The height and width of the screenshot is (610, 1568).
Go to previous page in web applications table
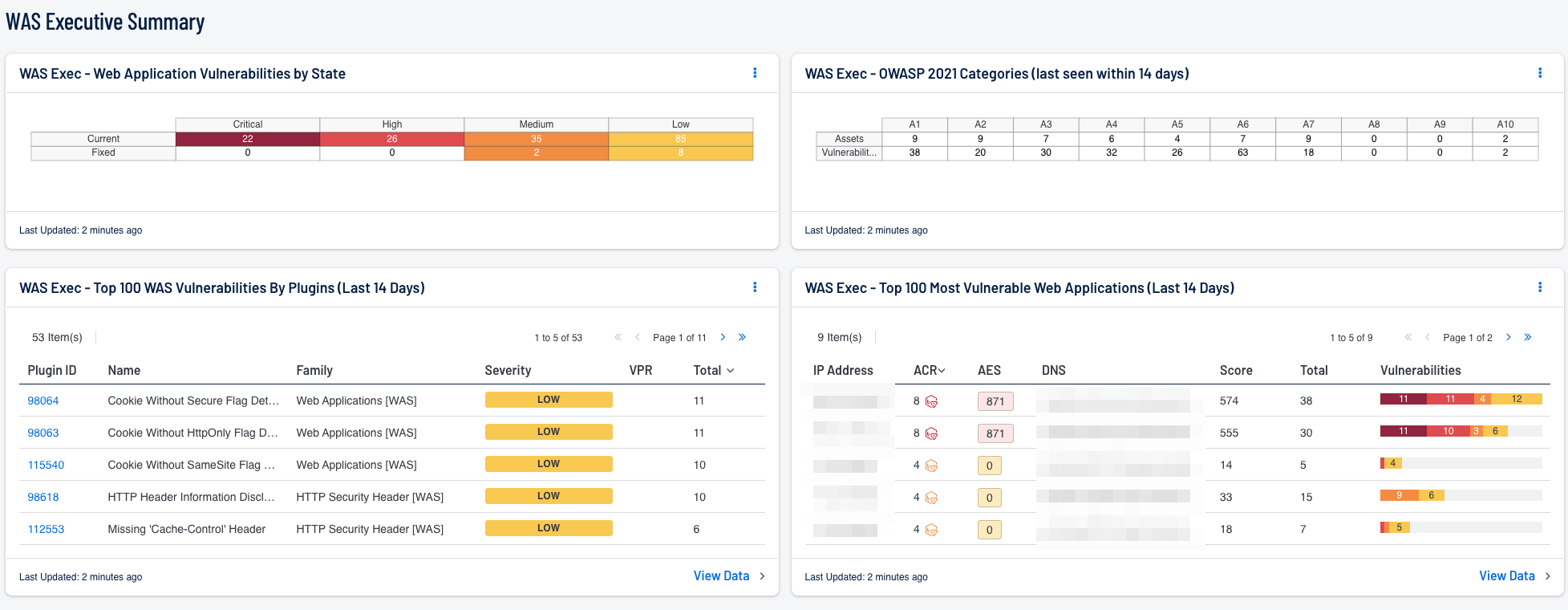[1427, 337]
